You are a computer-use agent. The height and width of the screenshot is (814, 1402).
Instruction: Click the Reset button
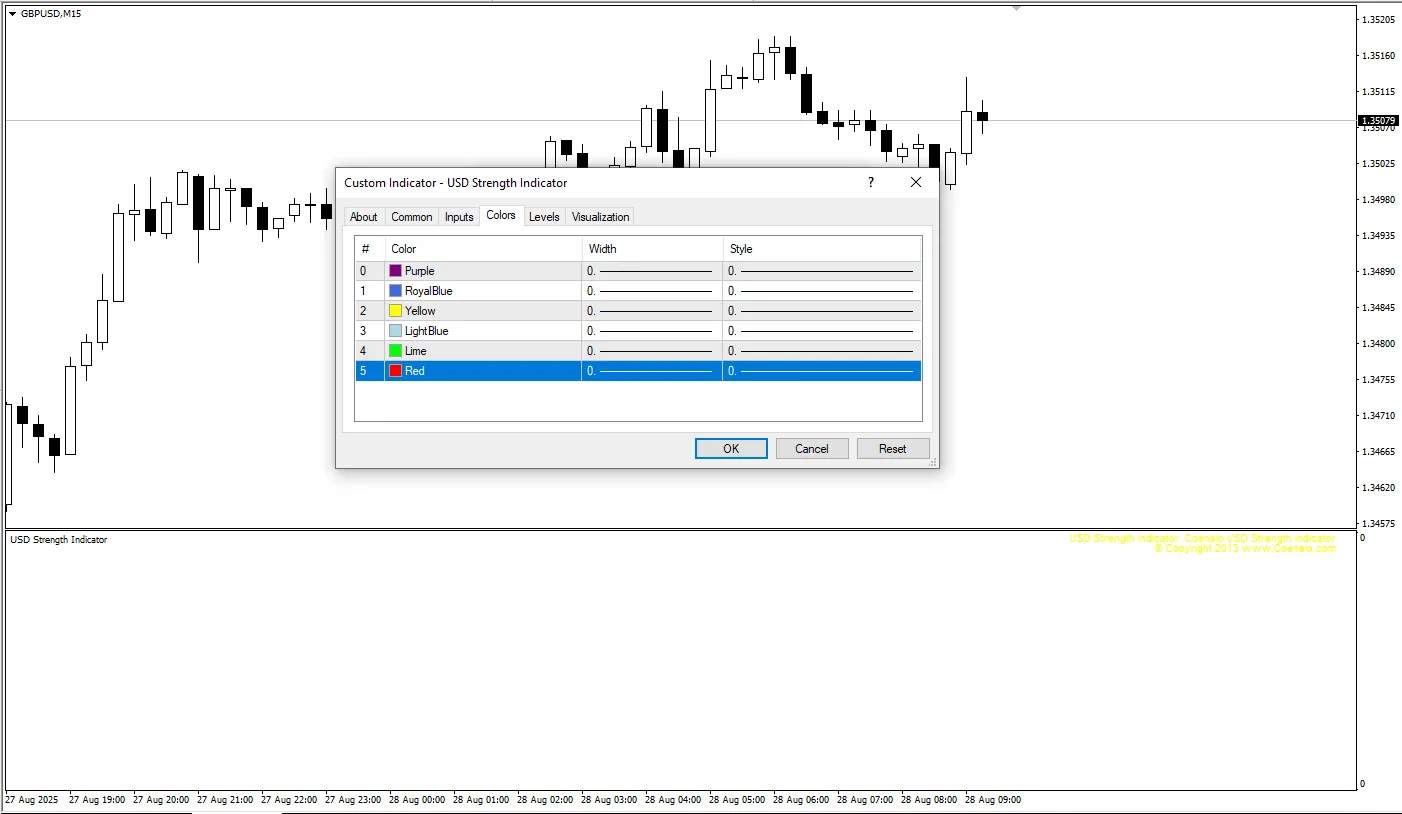[x=892, y=449]
